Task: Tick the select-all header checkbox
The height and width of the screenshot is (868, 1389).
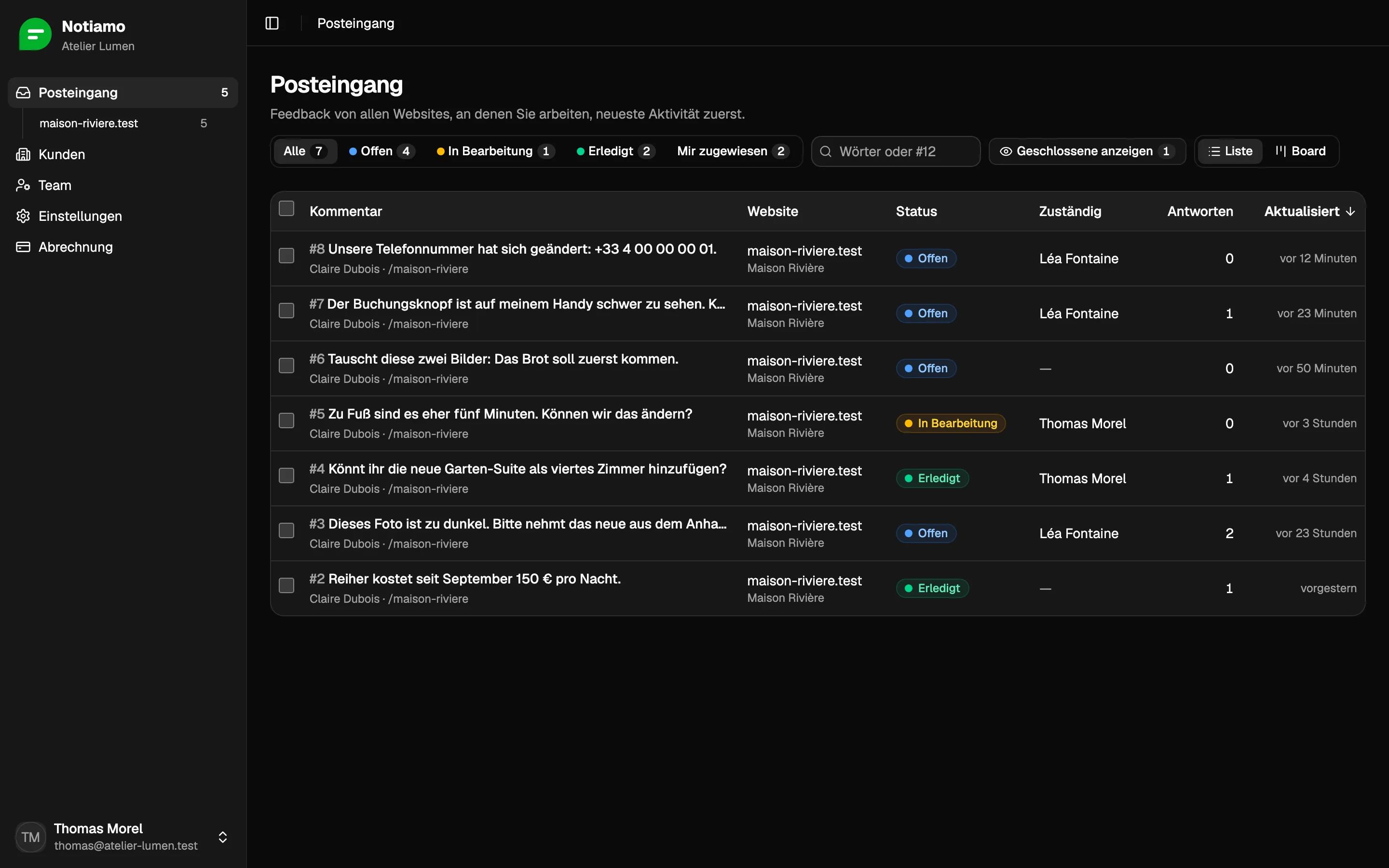Action: pos(286,208)
